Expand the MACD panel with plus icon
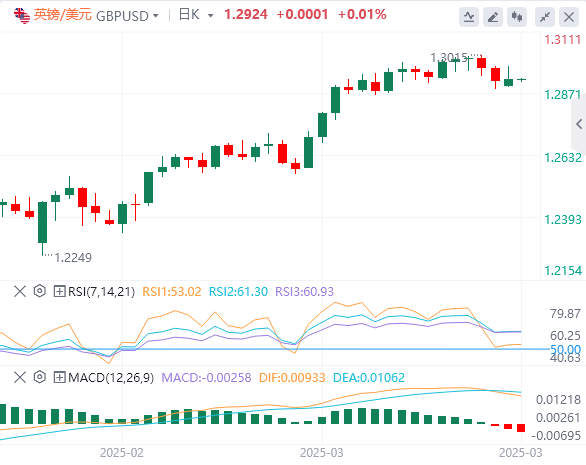The width and height of the screenshot is (586, 465). point(59,377)
